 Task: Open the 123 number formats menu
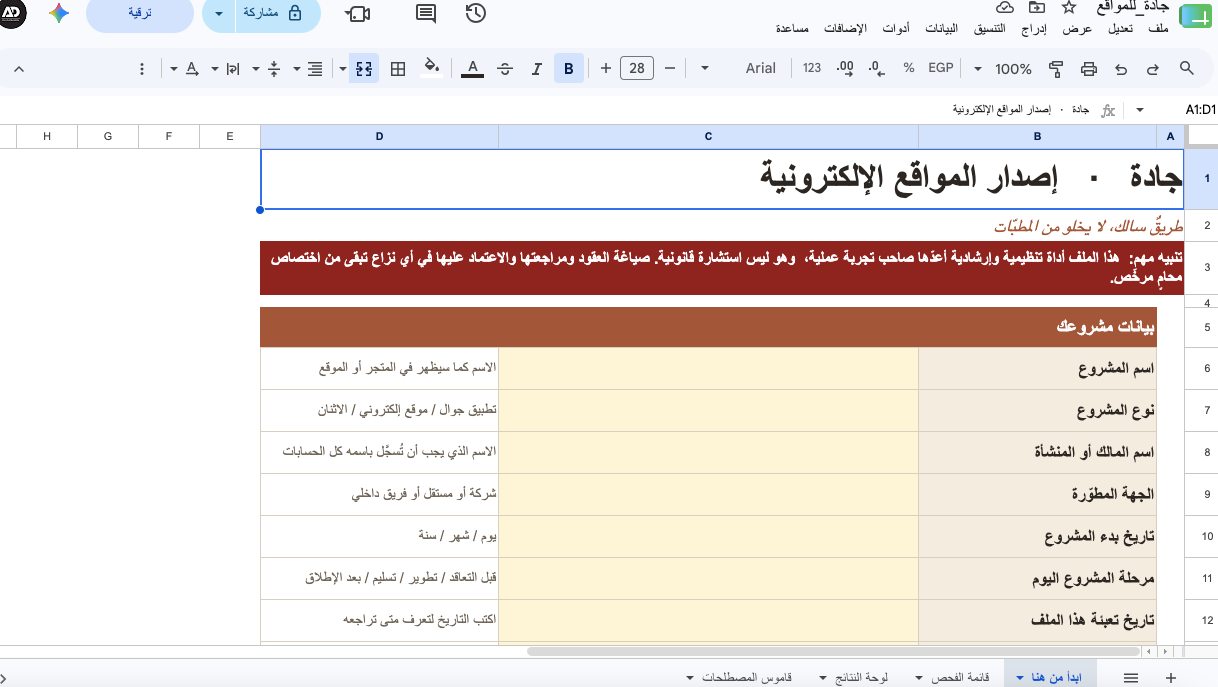coord(812,68)
